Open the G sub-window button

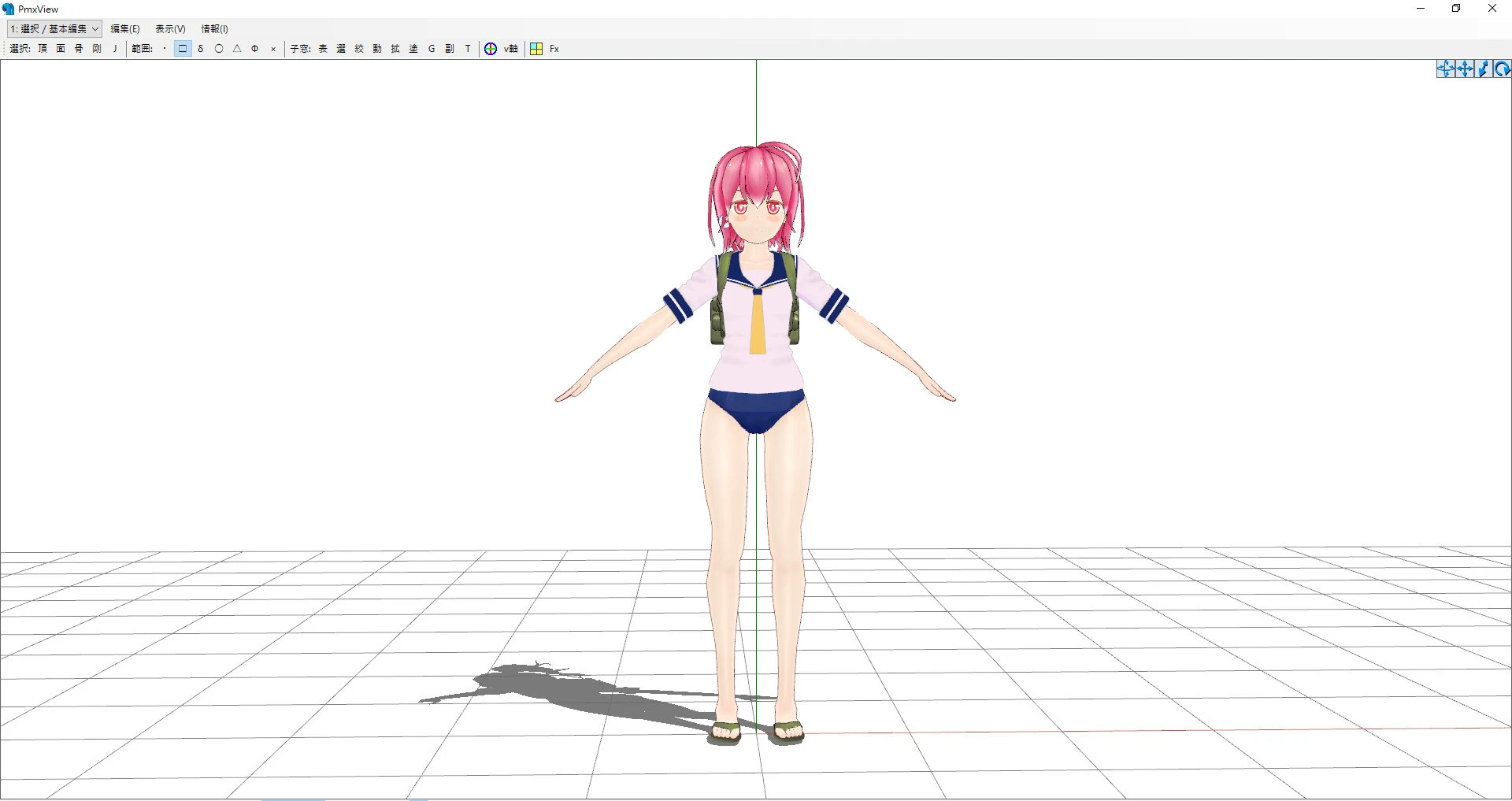pyautogui.click(x=432, y=49)
